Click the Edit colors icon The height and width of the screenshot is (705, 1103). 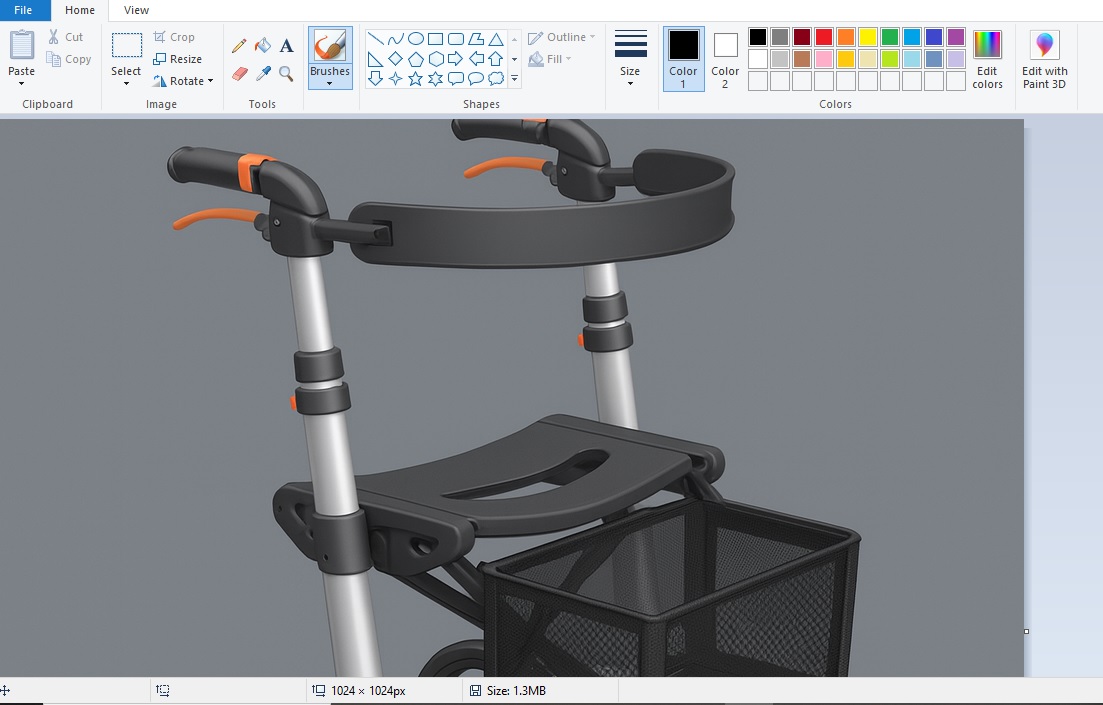click(987, 59)
